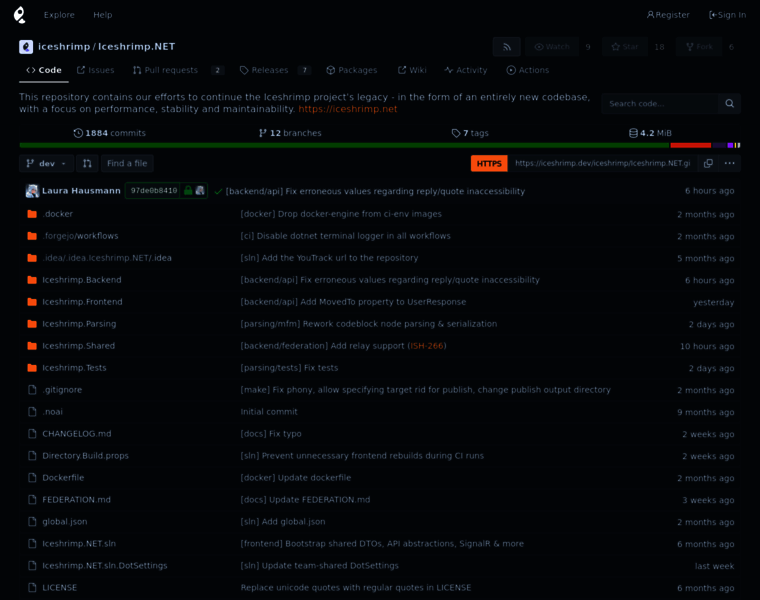Image resolution: width=760 pixels, height=600 pixels.
Task: Switch to the Code tab
Action: coord(44,70)
